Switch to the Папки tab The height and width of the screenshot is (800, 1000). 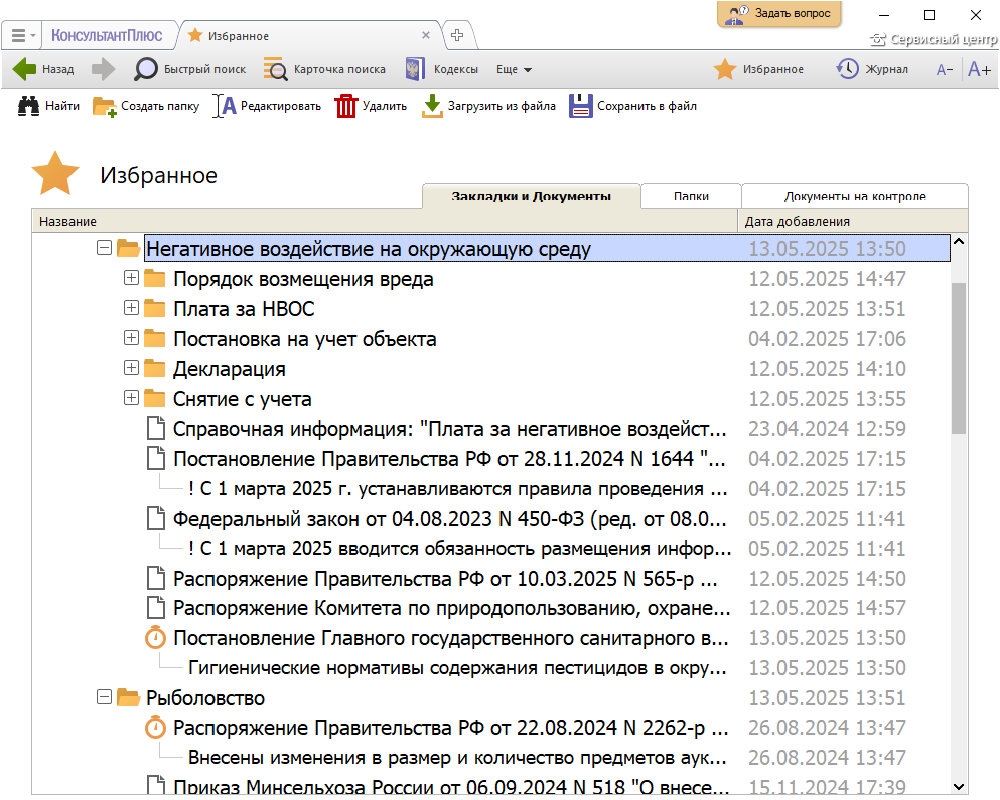(691, 196)
